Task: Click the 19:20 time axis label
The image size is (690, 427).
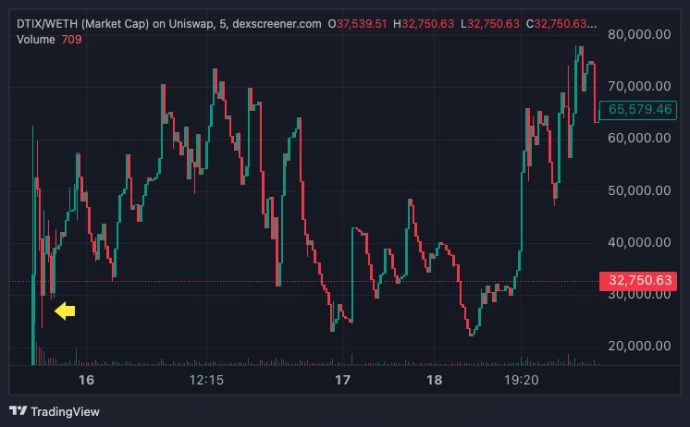Action: click(x=521, y=380)
